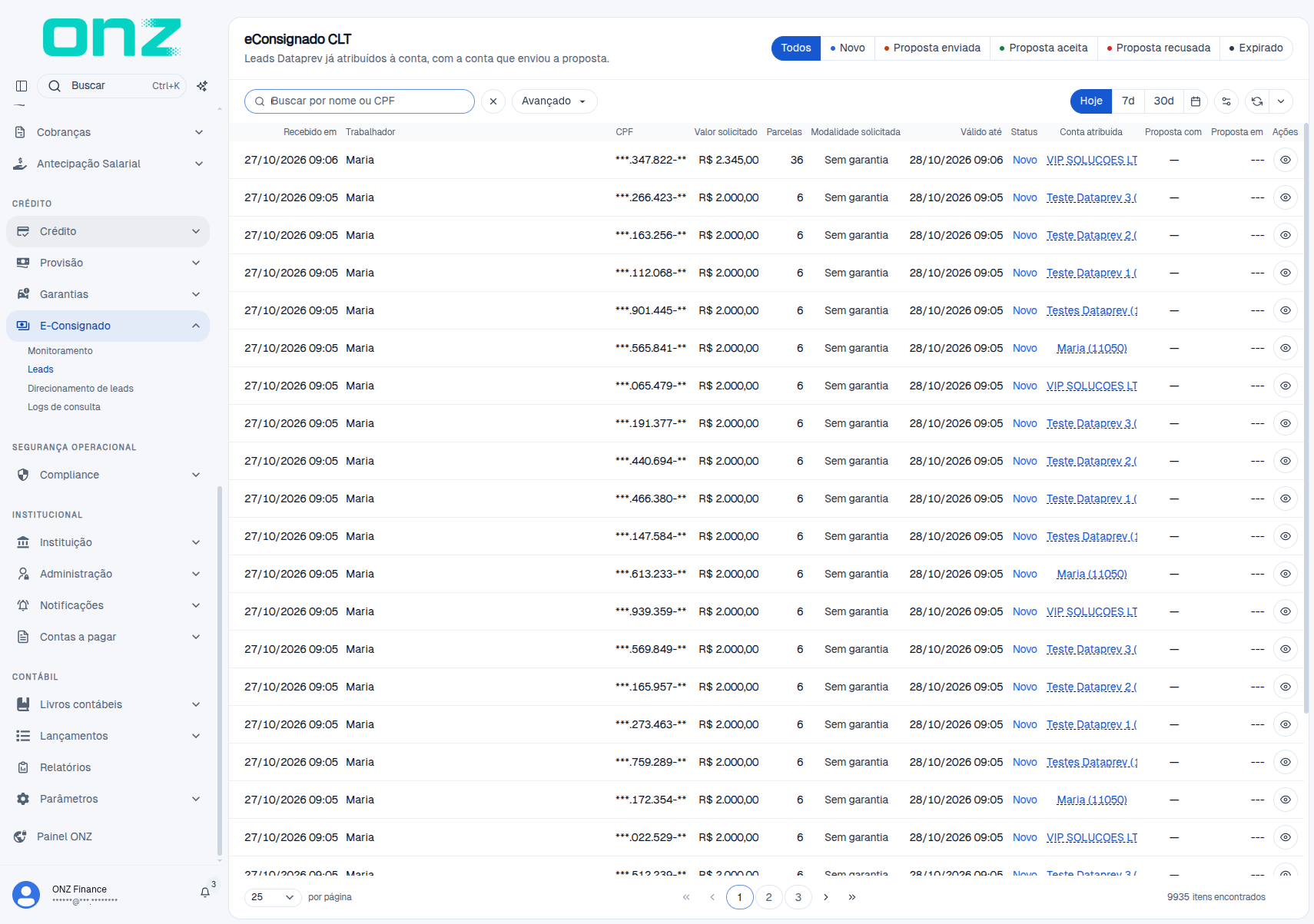Expand the Contas a pagar menu
The image size is (1314, 924).
(x=108, y=637)
